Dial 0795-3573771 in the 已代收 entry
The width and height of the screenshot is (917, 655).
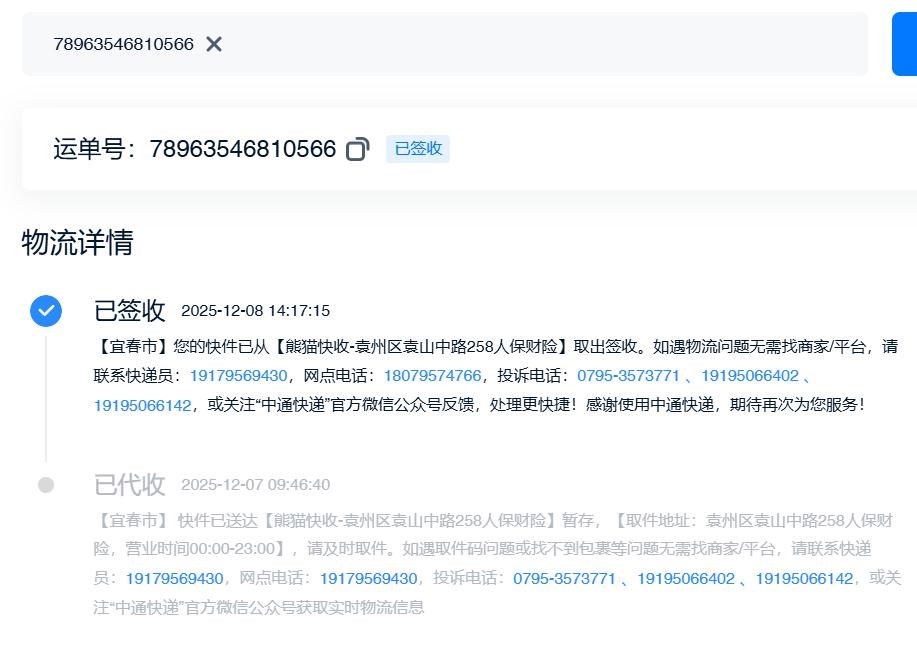coord(564,579)
